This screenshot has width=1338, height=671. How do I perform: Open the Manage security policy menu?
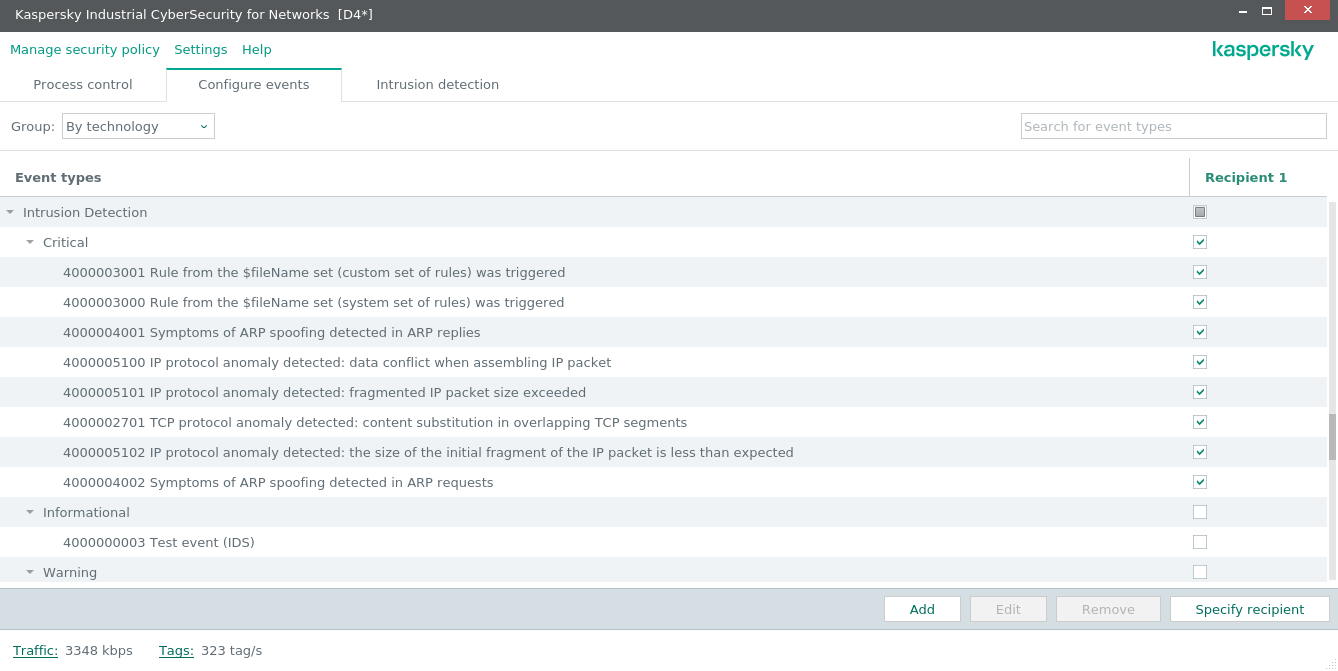pos(85,49)
